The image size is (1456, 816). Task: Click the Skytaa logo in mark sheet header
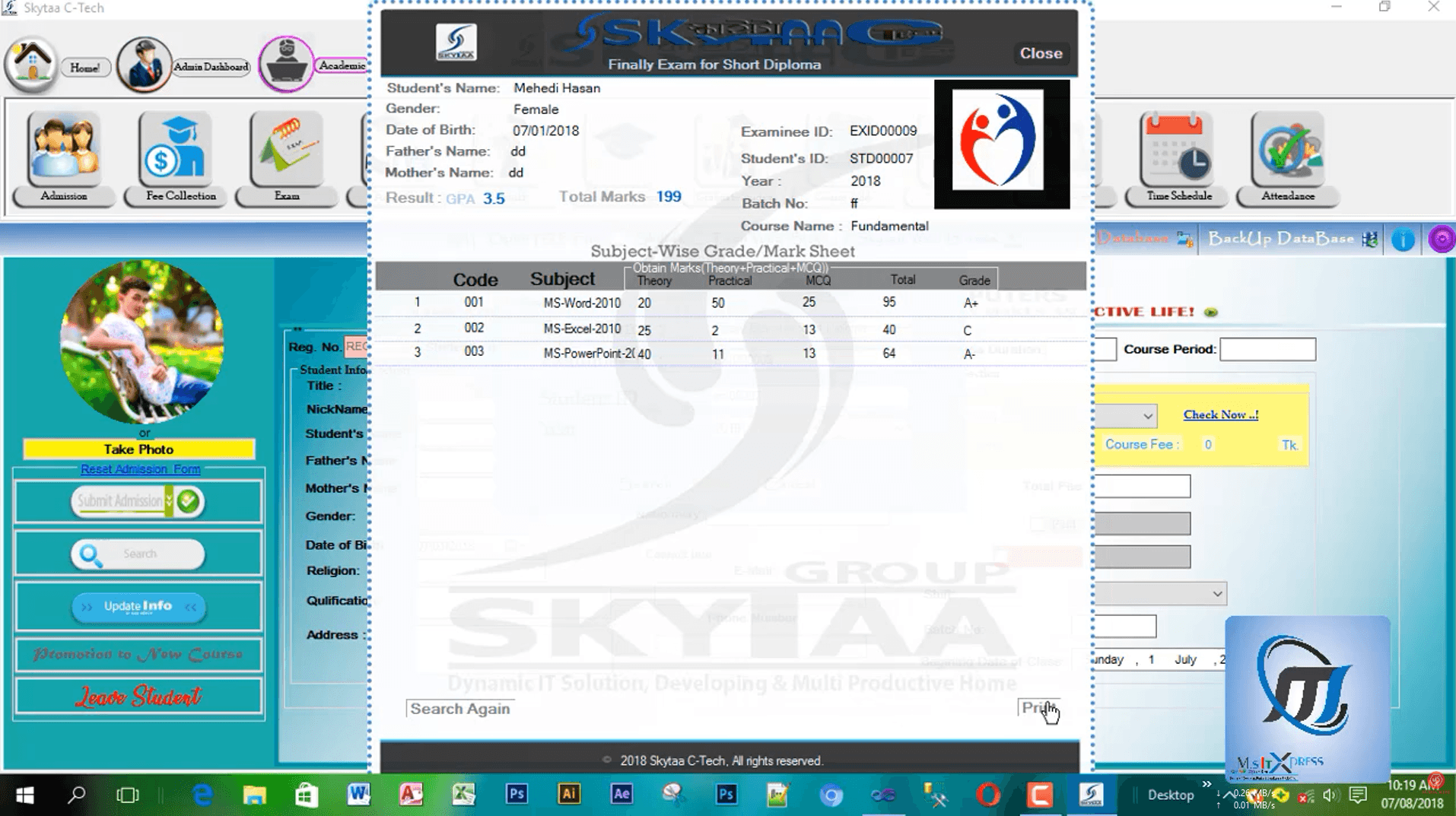[x=456, y=43]
